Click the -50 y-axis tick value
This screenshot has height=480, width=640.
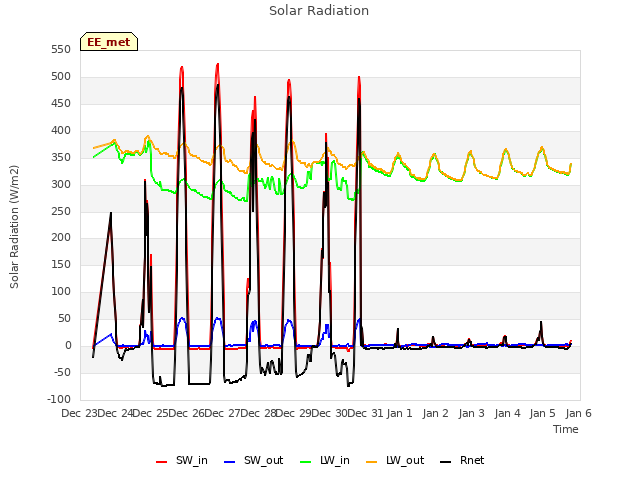[61, 372]
